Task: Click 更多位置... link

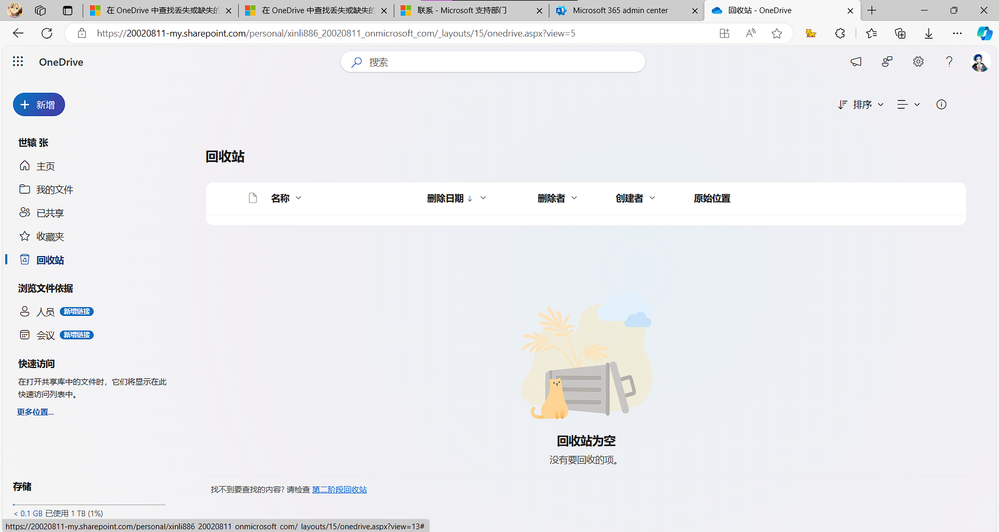Action: (35, 412)
